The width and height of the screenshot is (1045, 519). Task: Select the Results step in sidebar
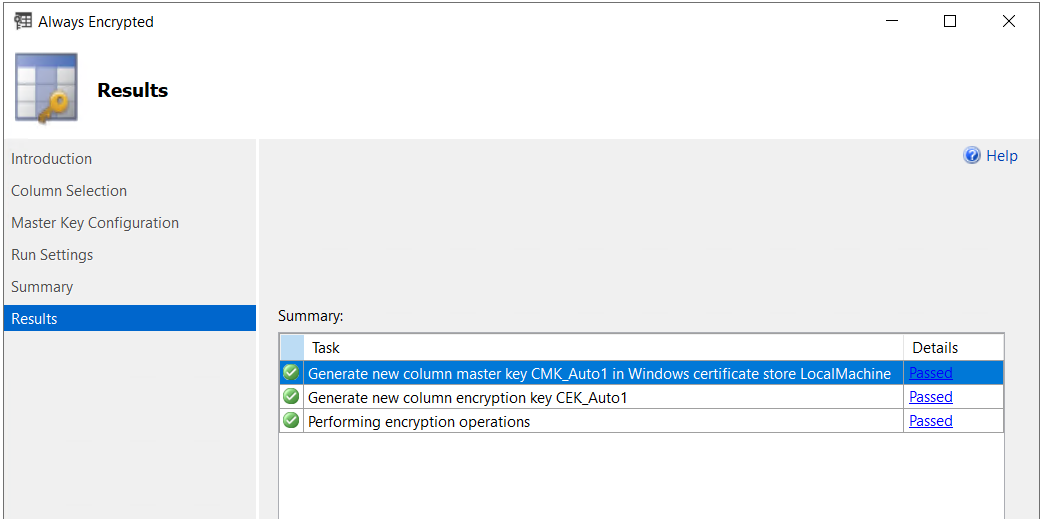coord(34,319)
